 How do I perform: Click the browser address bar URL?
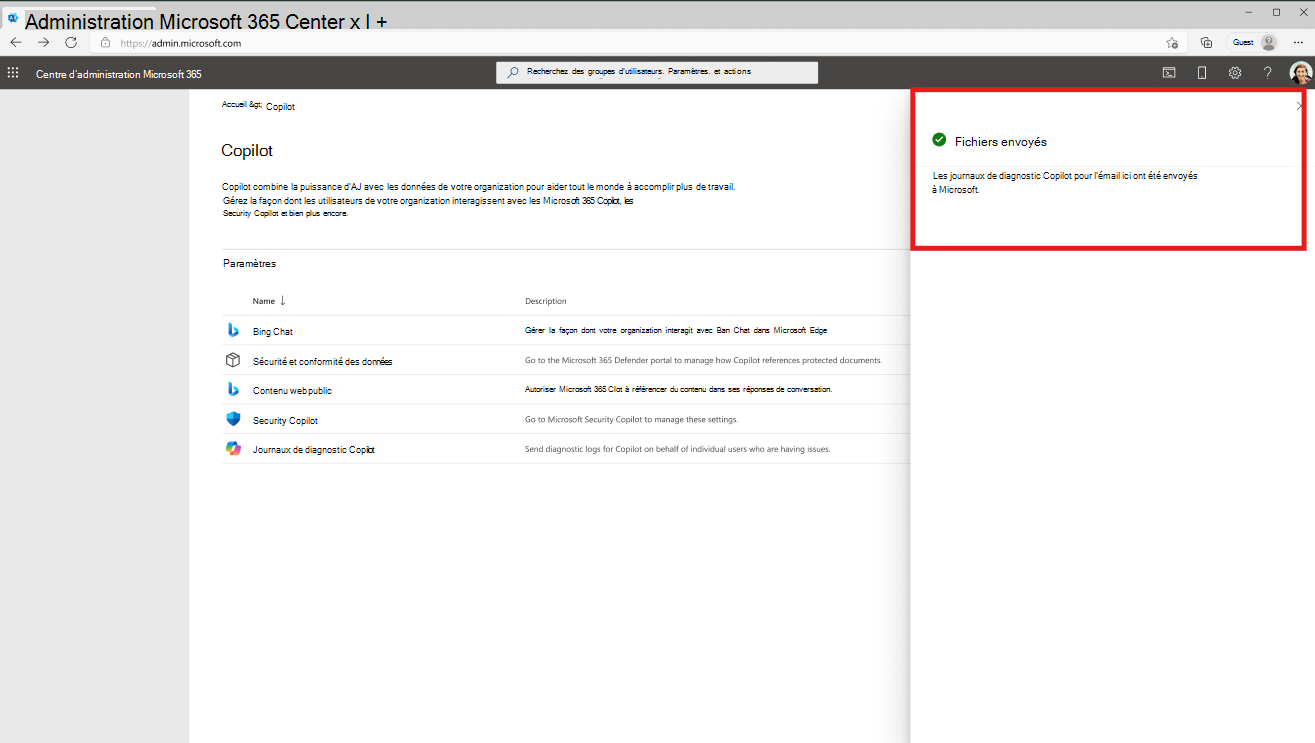point(181,43)
